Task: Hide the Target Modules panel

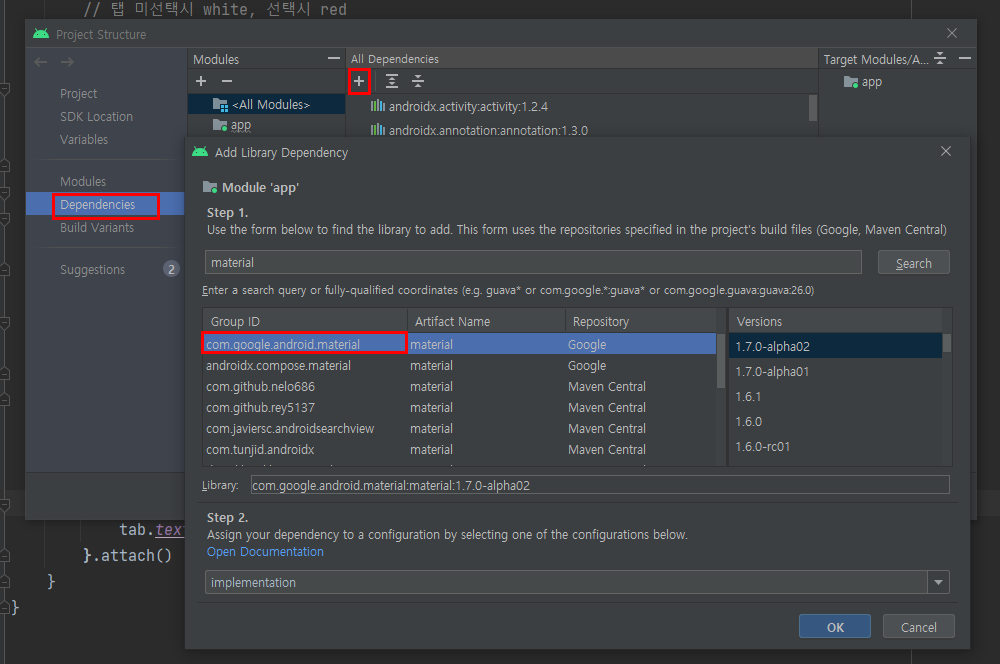Action: point(965,59)
